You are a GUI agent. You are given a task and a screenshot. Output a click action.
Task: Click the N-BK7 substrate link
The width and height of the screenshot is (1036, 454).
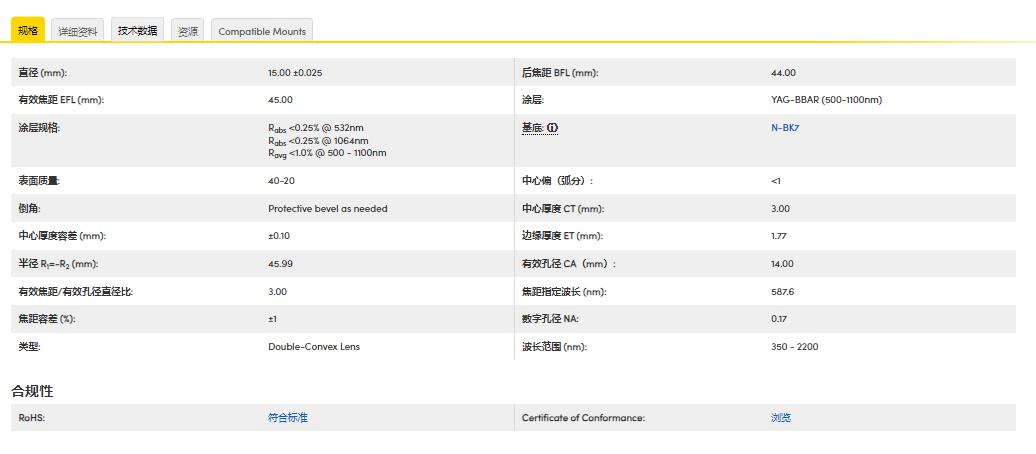[785, 128]
